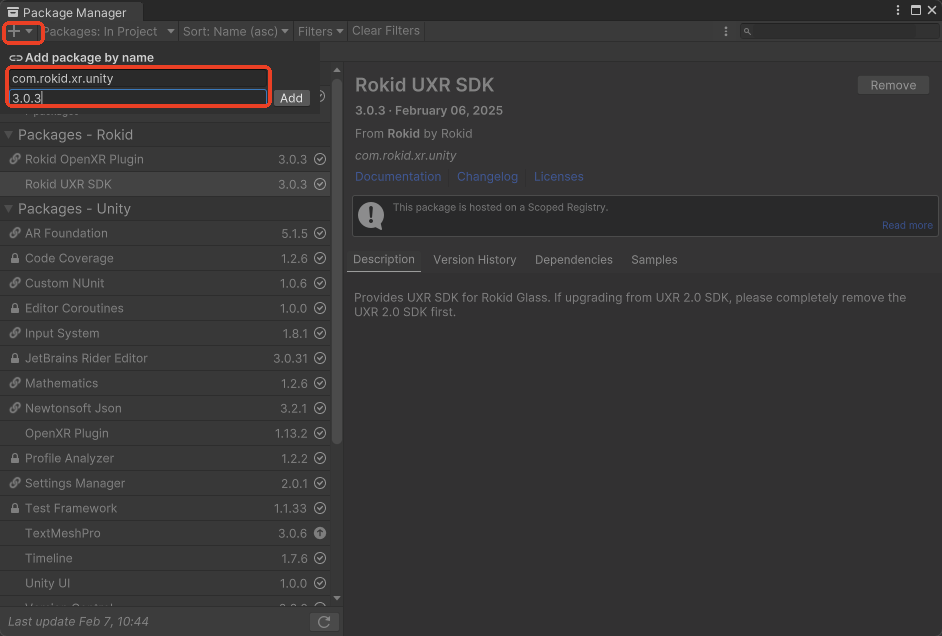The width and height of the screenshot is (942, 636).
Task: Click the installed checkmark icon for AR Foundation
Action: (320, 233)
